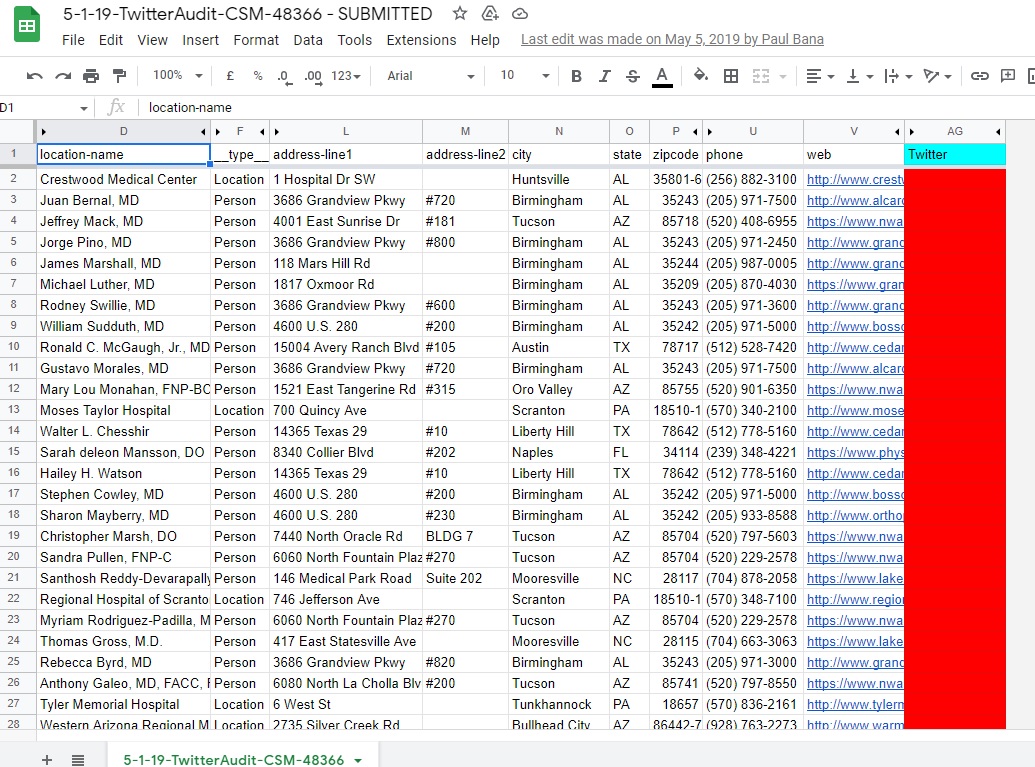
Task: Open the Extensions menu
Action: 421,40
